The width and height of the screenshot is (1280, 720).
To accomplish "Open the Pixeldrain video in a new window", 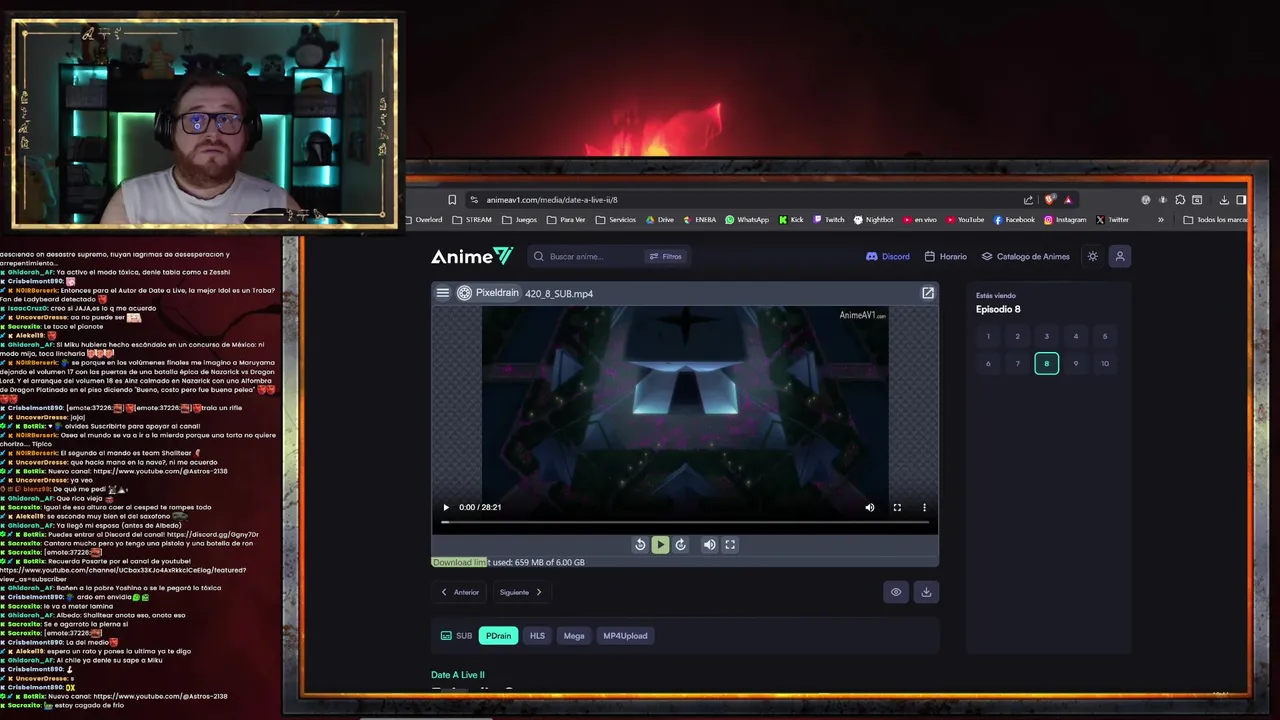I will [x=928, y=293].
